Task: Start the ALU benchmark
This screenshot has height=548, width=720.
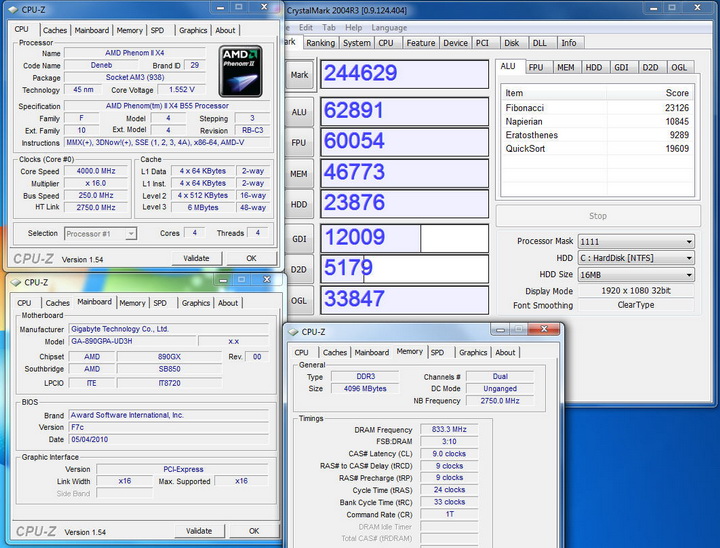Action: tap(299, 113)
